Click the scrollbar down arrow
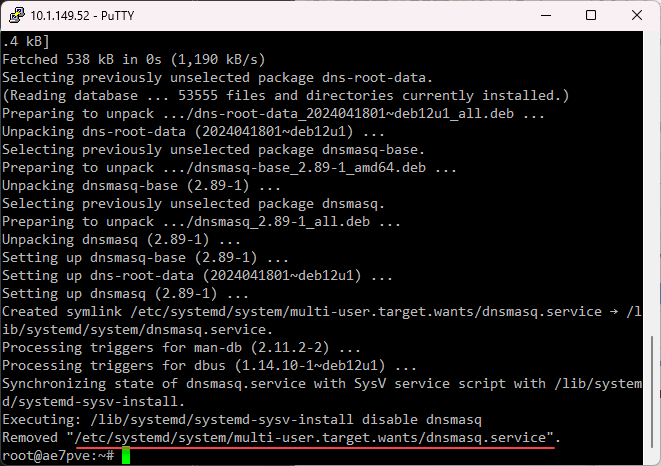The width and height of the screenshot is (661, 466). pos(652,457)
